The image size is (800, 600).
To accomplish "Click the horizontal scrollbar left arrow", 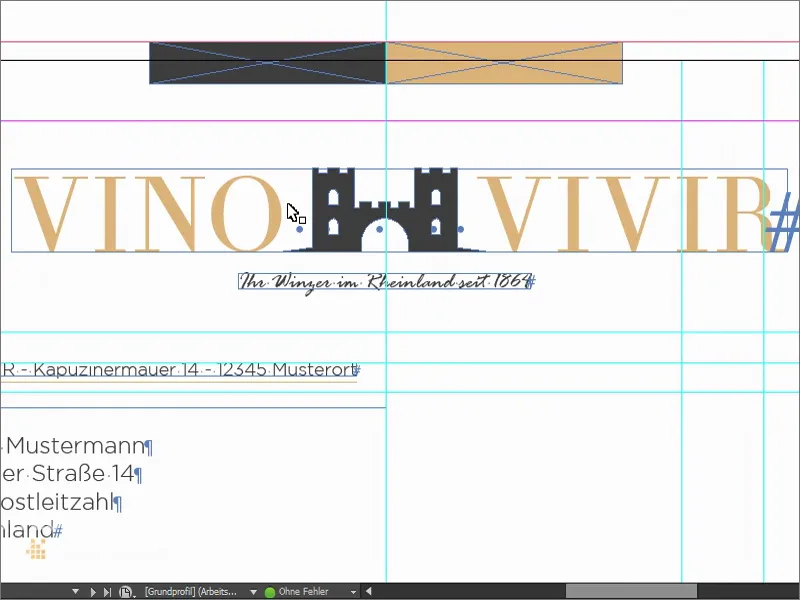I will [368, 592].
